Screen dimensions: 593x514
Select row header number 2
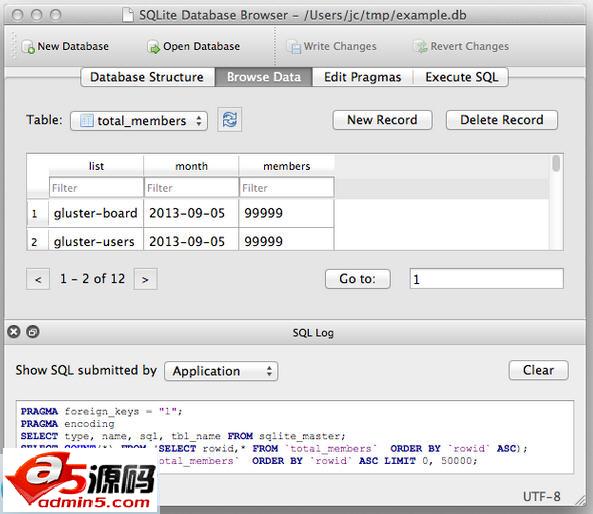[38, 240]
